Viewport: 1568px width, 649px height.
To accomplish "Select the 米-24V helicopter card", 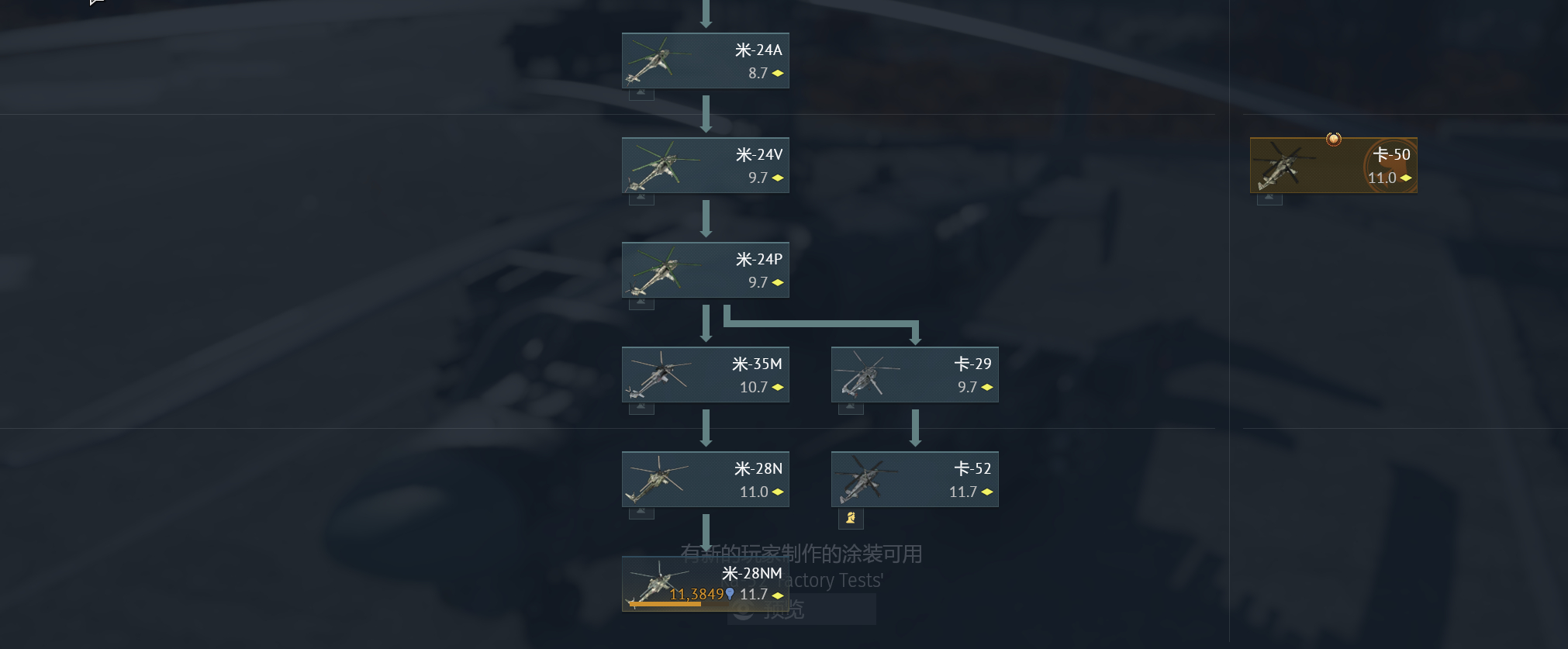I will click(706, 165).
